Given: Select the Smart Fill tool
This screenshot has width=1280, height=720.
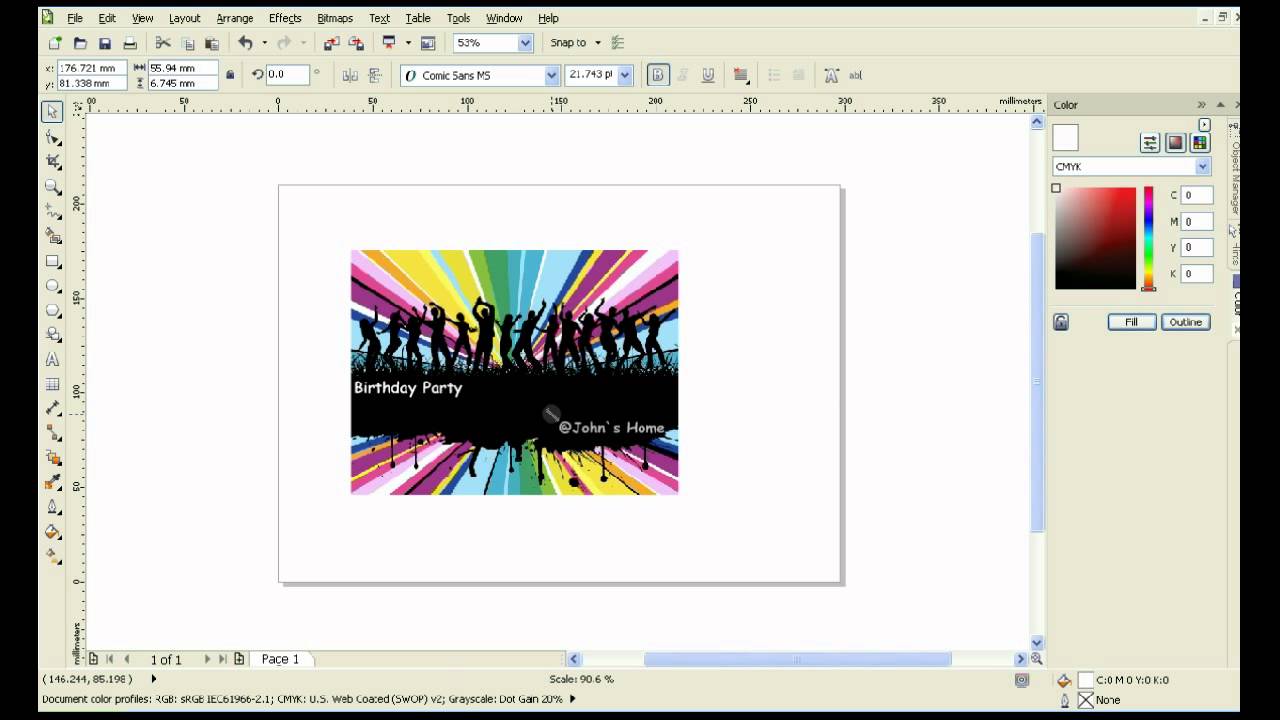Looking at the screenshot, I should [x=52, y=236].
